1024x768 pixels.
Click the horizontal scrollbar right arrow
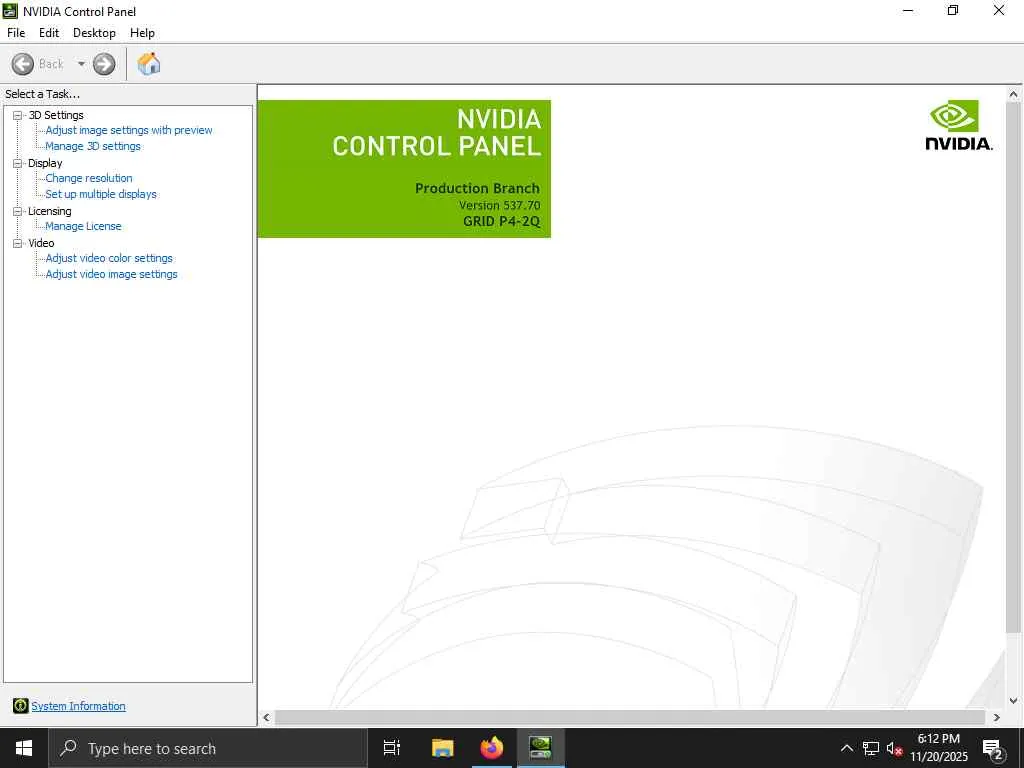point(997,717)
